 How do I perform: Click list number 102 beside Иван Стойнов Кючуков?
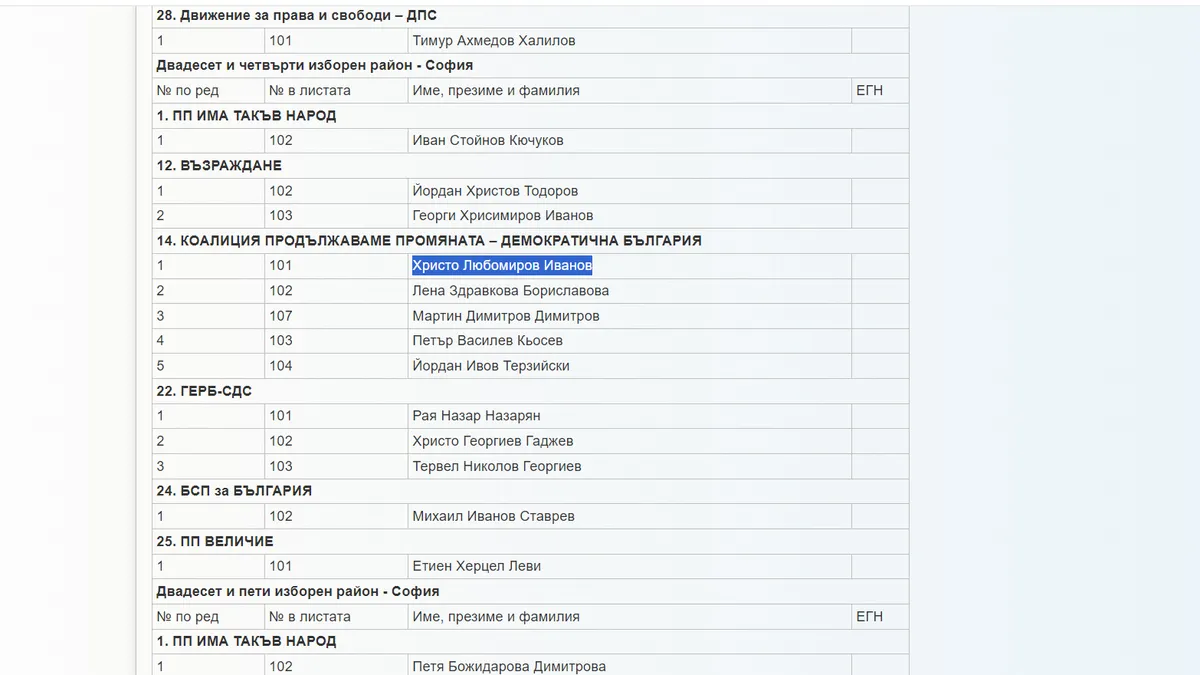tap(281, 141)
